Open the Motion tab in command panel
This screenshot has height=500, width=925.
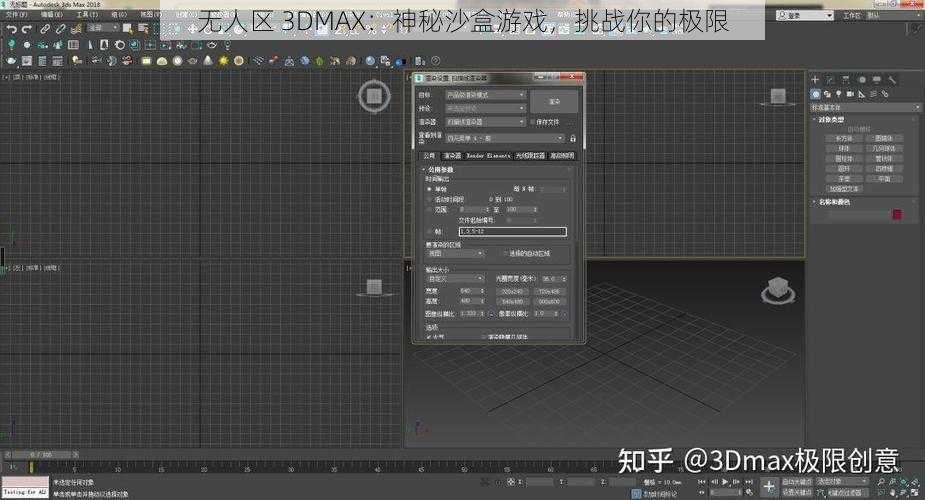[862, 80]
